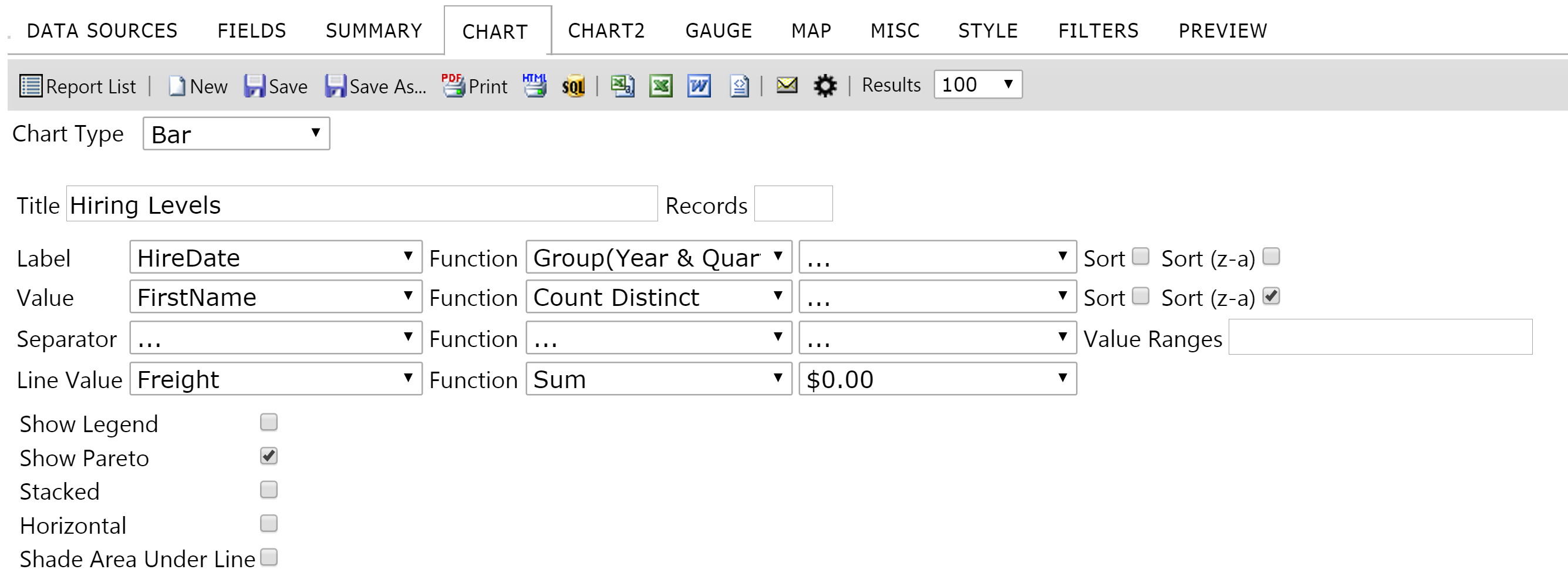The image size is (1568, 576).
Task: Click the SQL export icon
Action: [x=574, y=86]
